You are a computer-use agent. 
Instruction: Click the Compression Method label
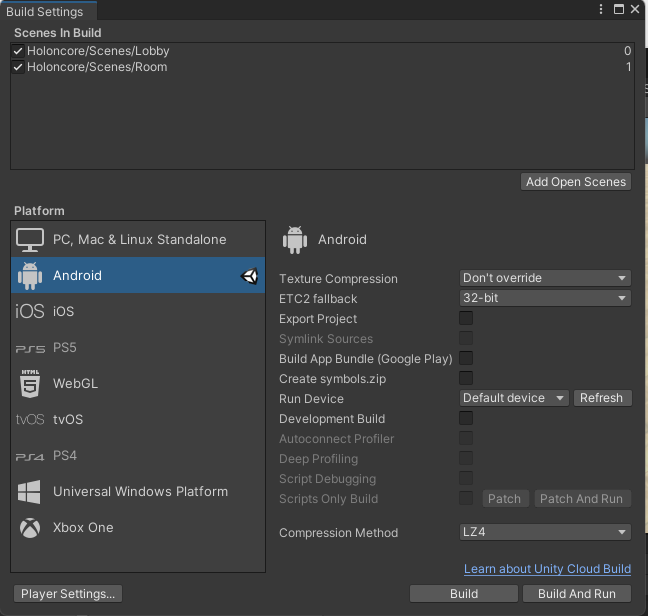click(x=338, y=533)
